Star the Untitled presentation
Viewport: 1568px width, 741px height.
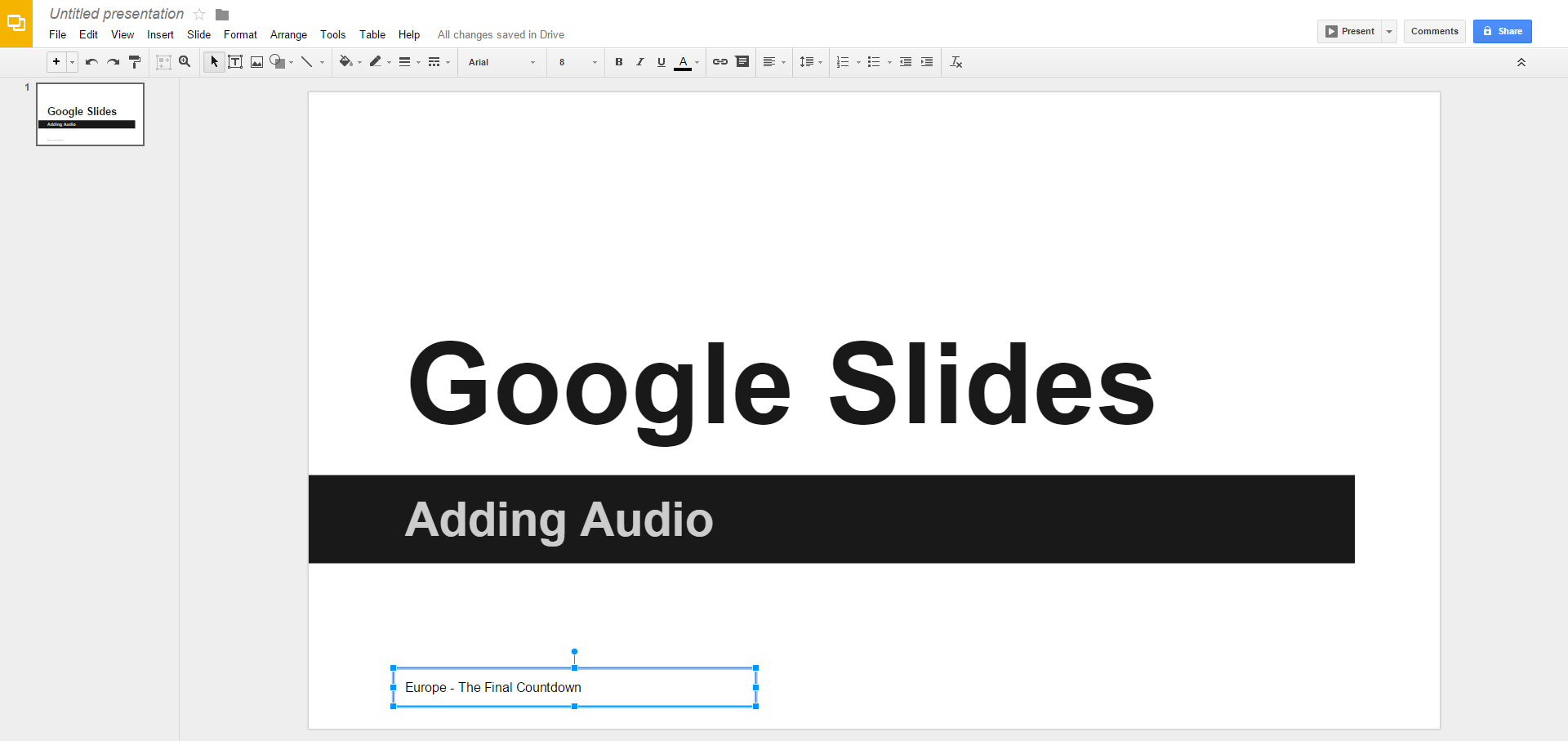pyautogui.click(x=199, y=14)
